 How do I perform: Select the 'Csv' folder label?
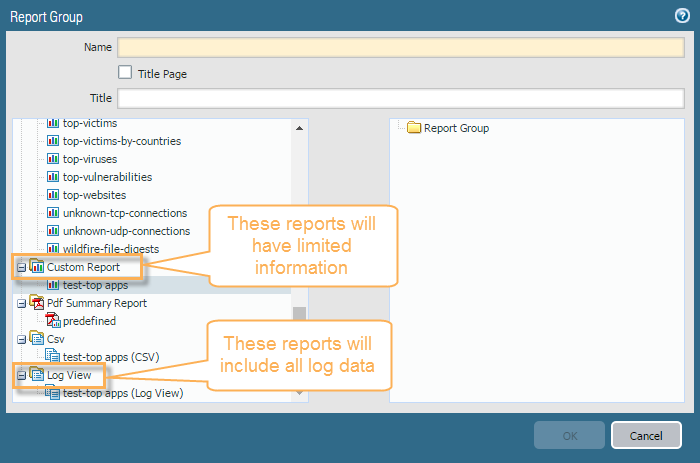[56, 339]
